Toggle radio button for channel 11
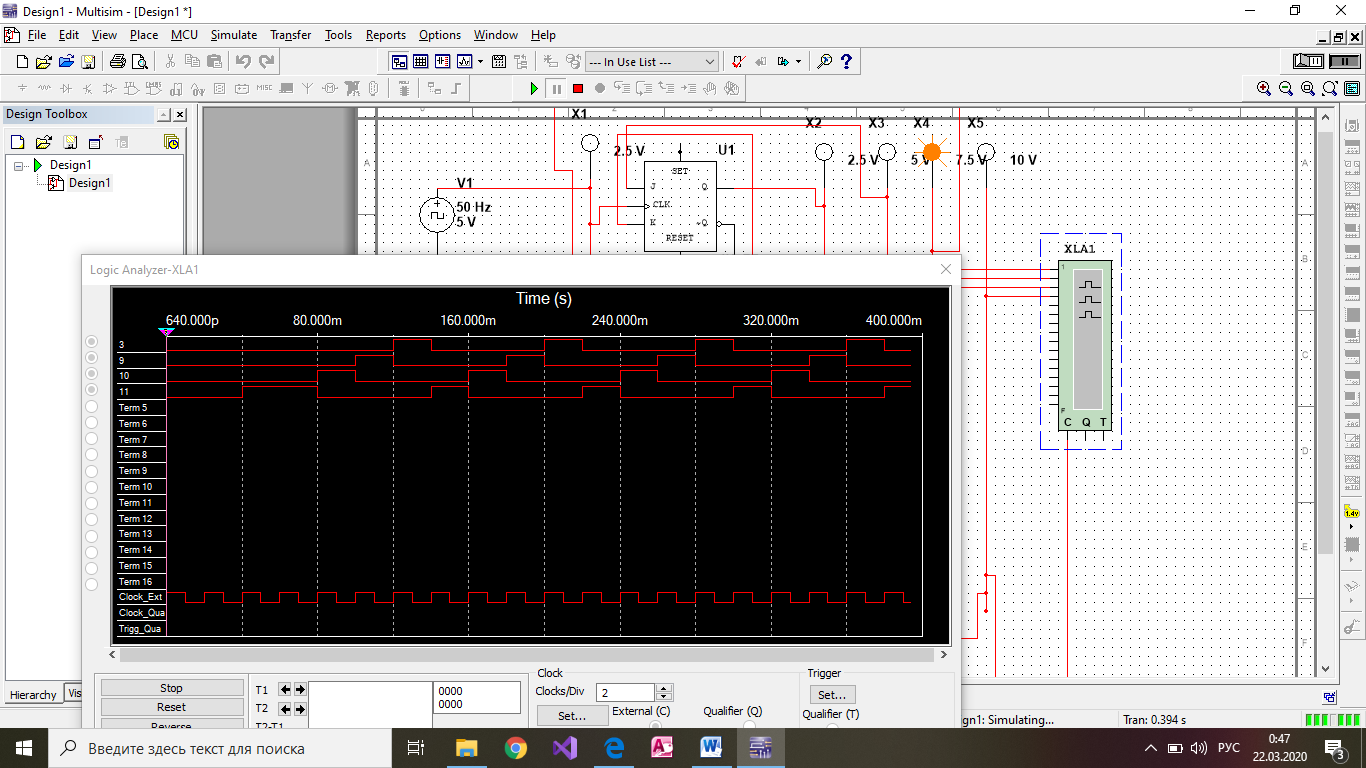This screenshot has width=1366, height=768. click(x=92, y=390)
